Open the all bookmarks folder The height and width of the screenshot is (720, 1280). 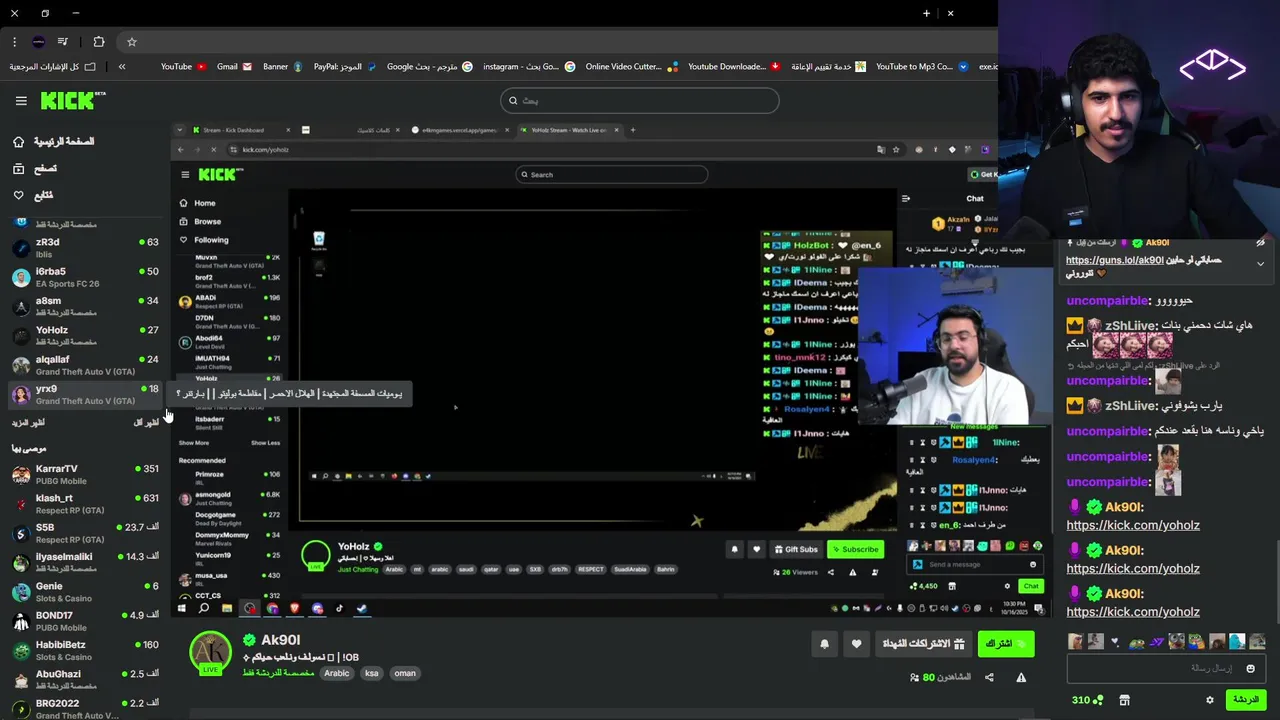tap(52, 67)
